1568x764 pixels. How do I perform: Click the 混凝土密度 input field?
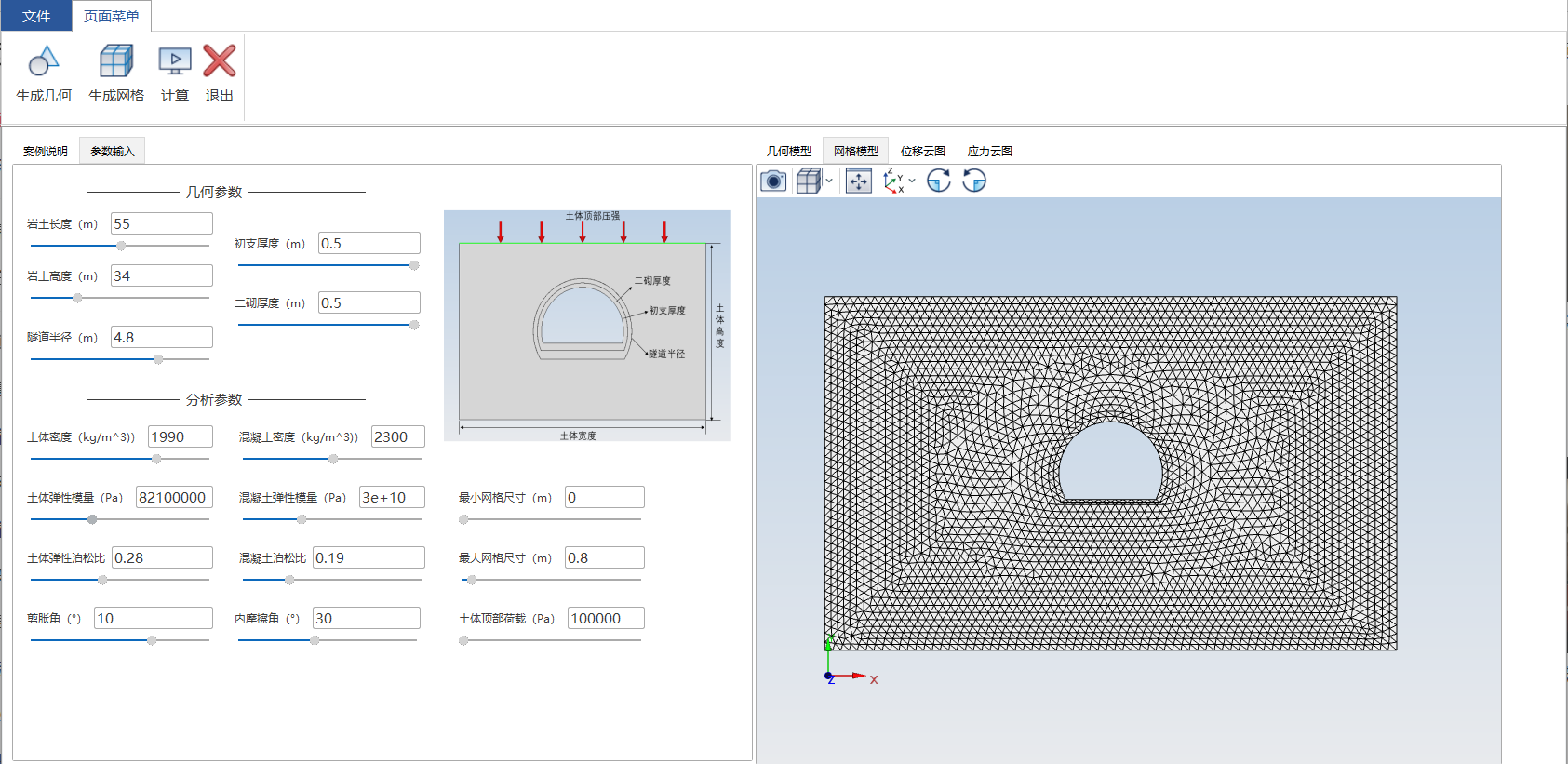[x=398, y=436]
